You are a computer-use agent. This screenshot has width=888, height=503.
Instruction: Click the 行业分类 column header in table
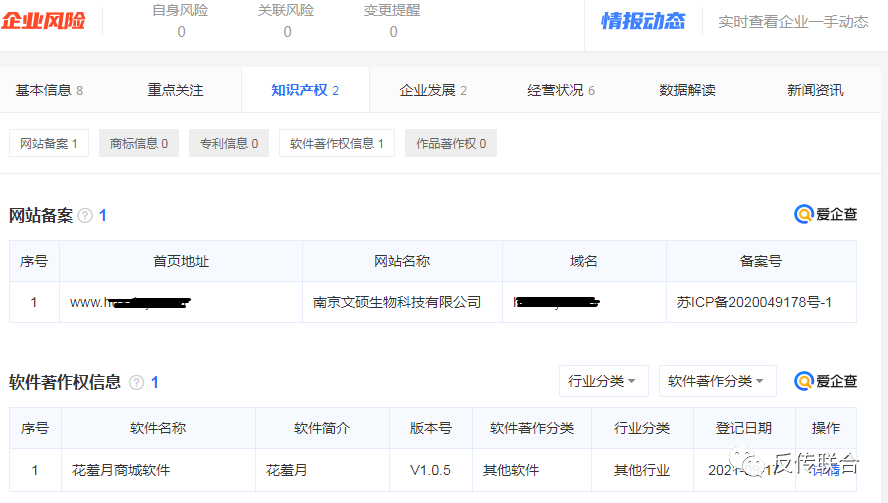(642, 428)
